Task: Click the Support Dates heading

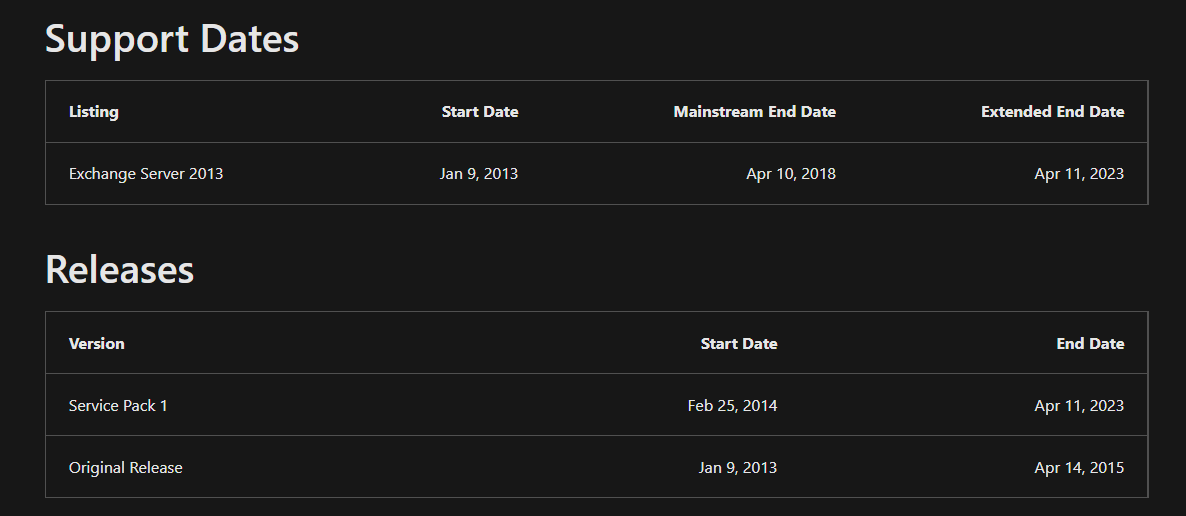Action: 172,39
